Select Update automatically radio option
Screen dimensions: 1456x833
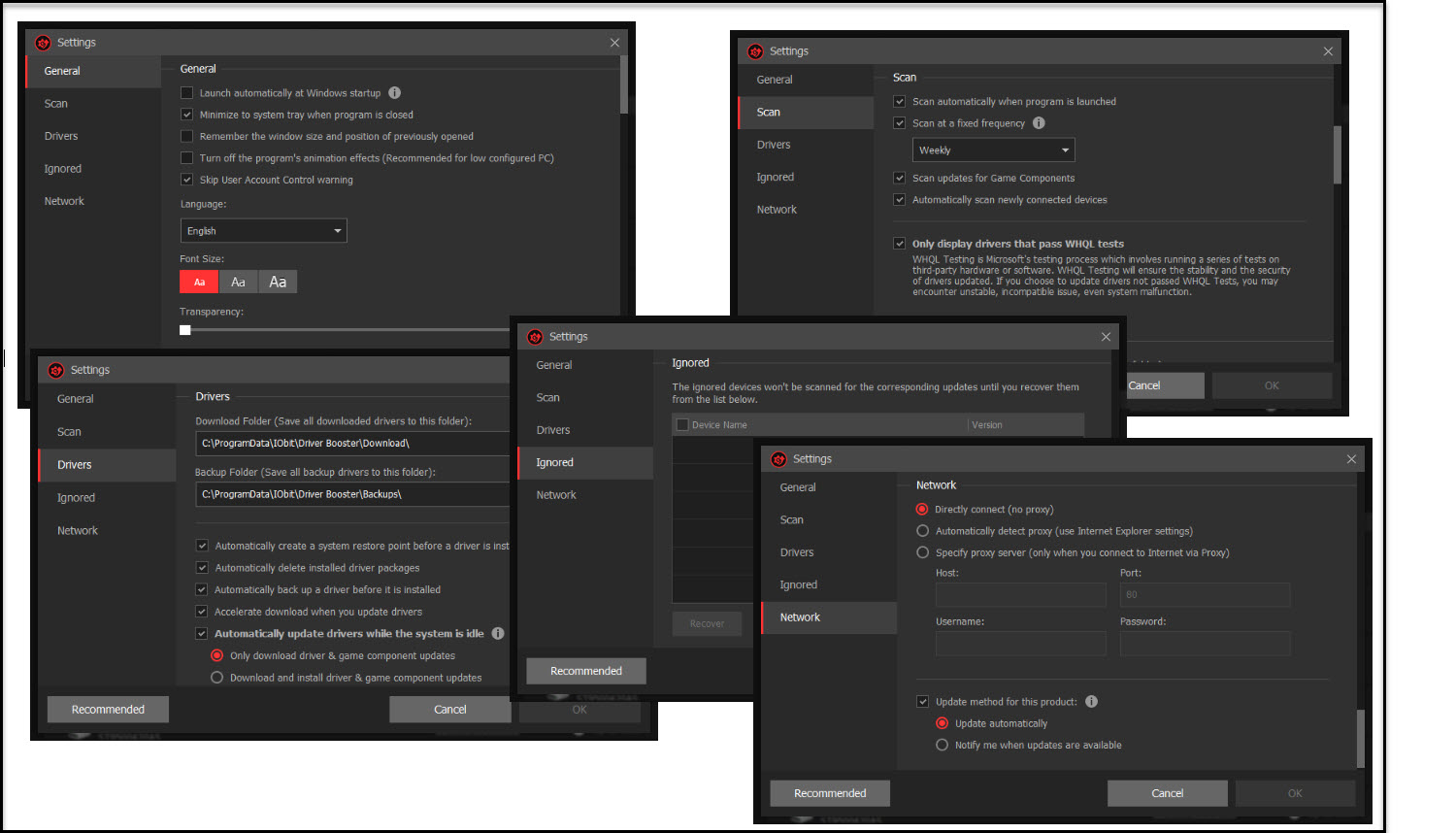[942, 723]
